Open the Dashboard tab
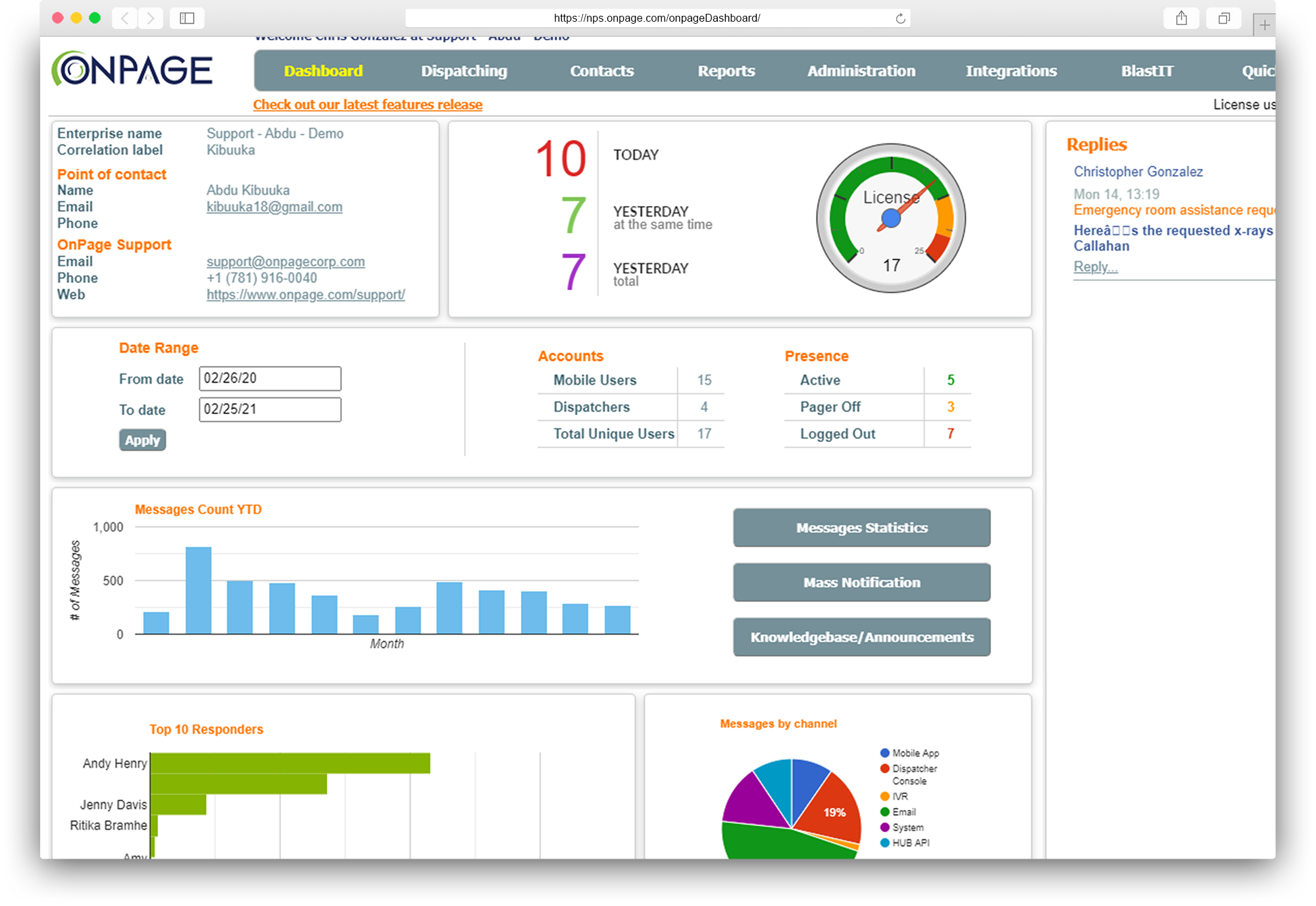The width and height of the screenshot is (1316, 906). click(323, 71)
